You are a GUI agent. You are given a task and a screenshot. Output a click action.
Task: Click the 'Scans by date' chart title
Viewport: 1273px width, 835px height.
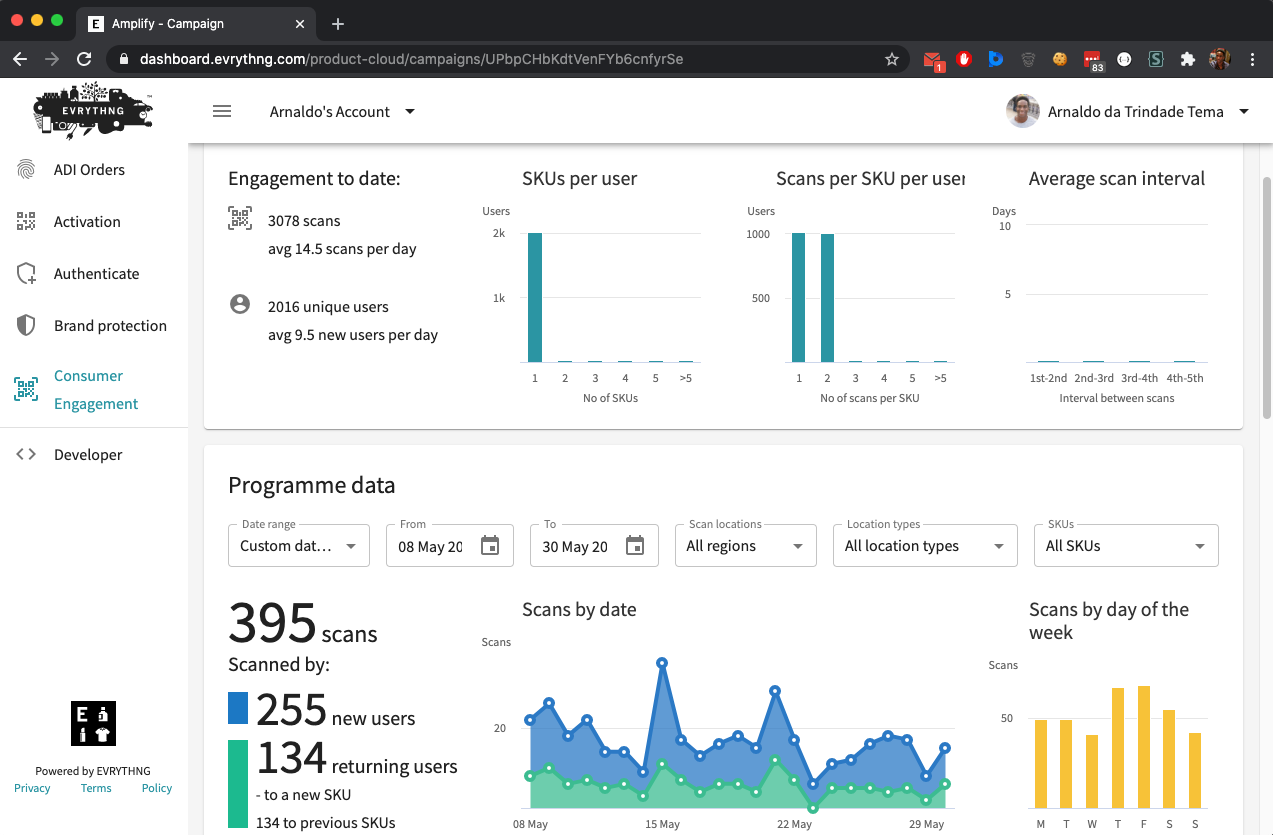point(579,609)
